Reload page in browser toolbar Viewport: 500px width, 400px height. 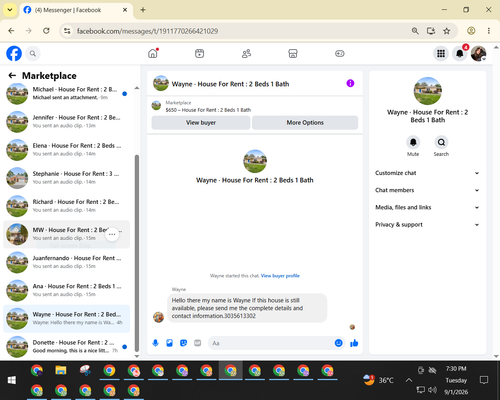46,31
